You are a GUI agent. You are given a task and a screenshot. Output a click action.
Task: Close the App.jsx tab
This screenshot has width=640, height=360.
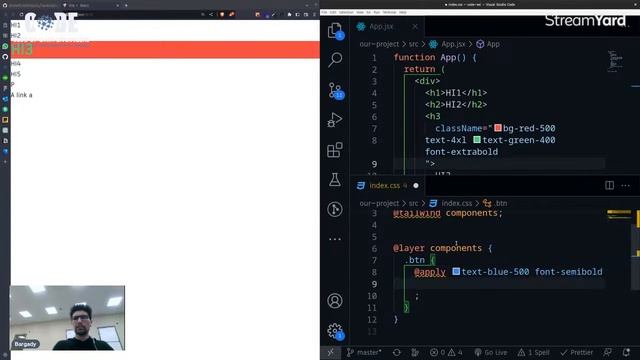(415, 27)
